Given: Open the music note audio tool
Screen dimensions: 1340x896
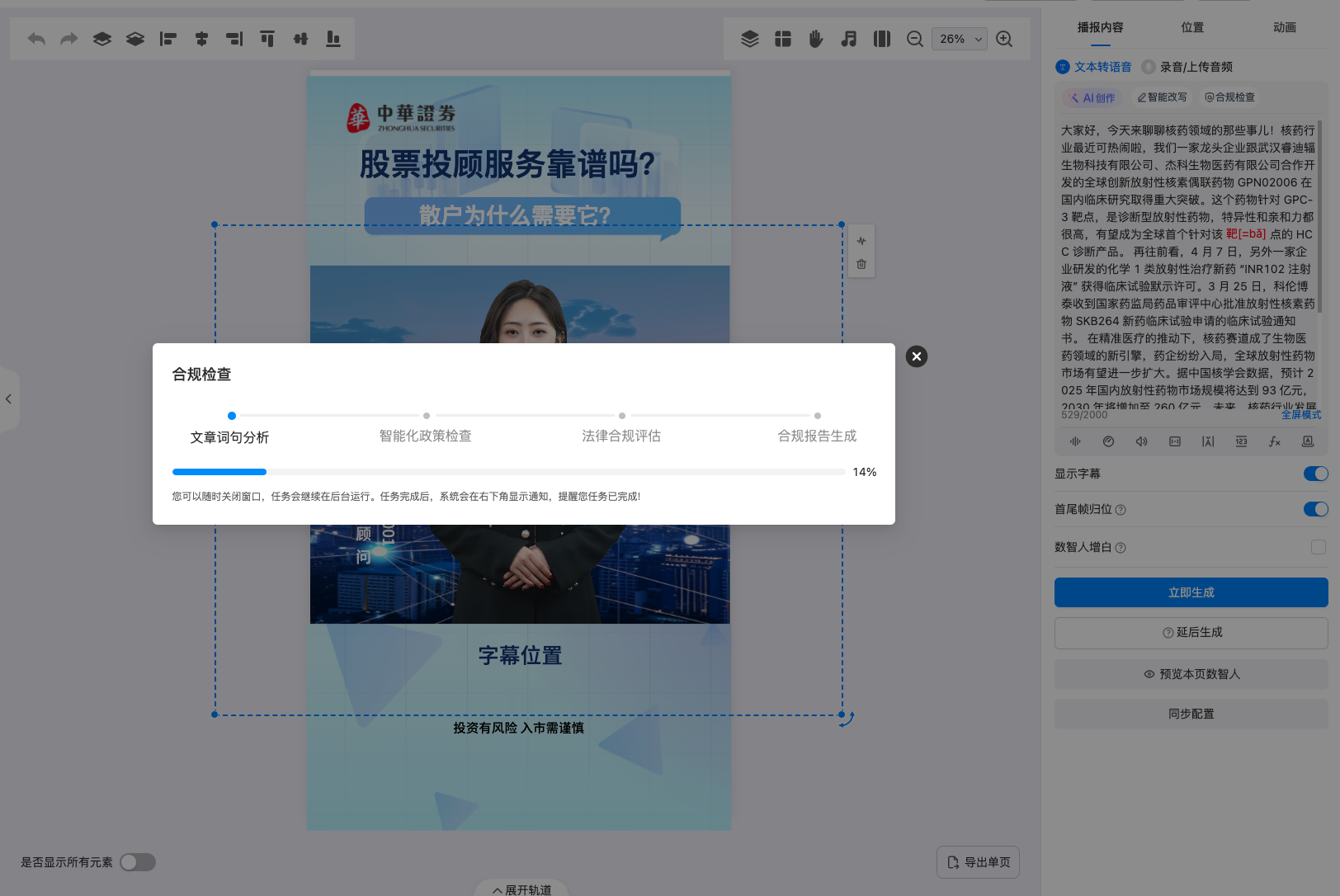Looking at the screenshot, I should (x=849, y=39).
